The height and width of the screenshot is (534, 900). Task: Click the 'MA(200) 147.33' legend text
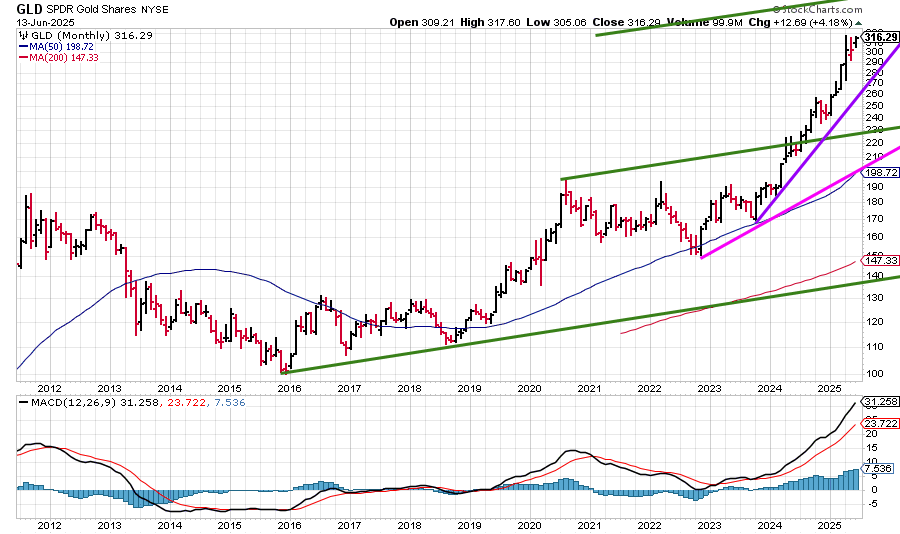pyautogui.click(x=63, y=57)
